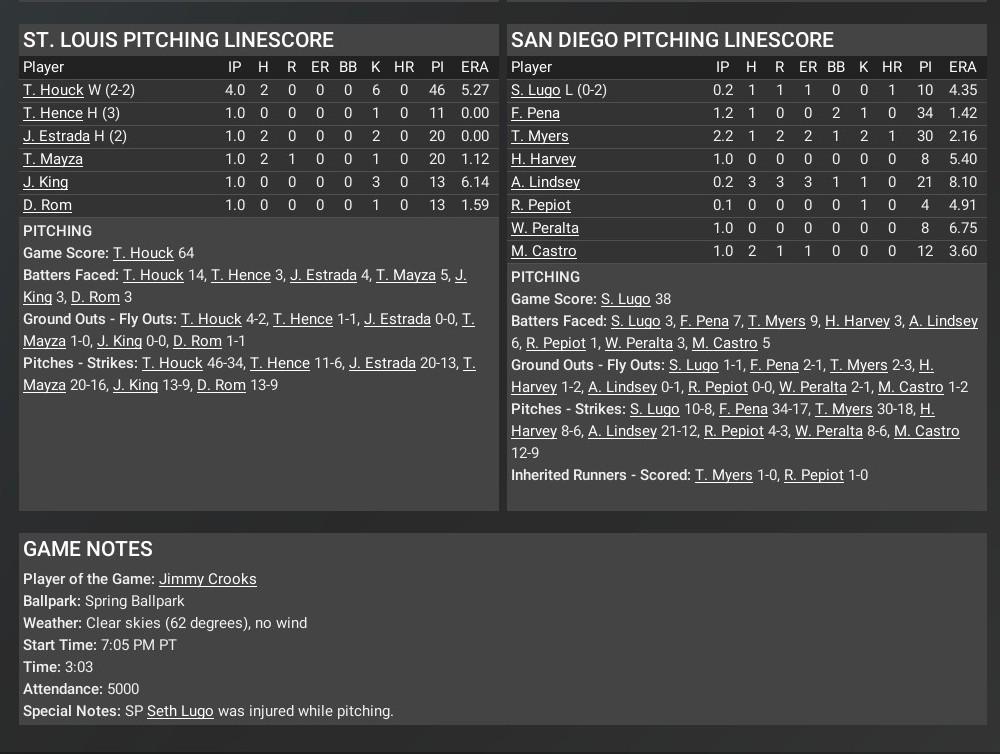
Task: Open T. Mayza in the St. Louis linescore table
Action: [53, 159]
